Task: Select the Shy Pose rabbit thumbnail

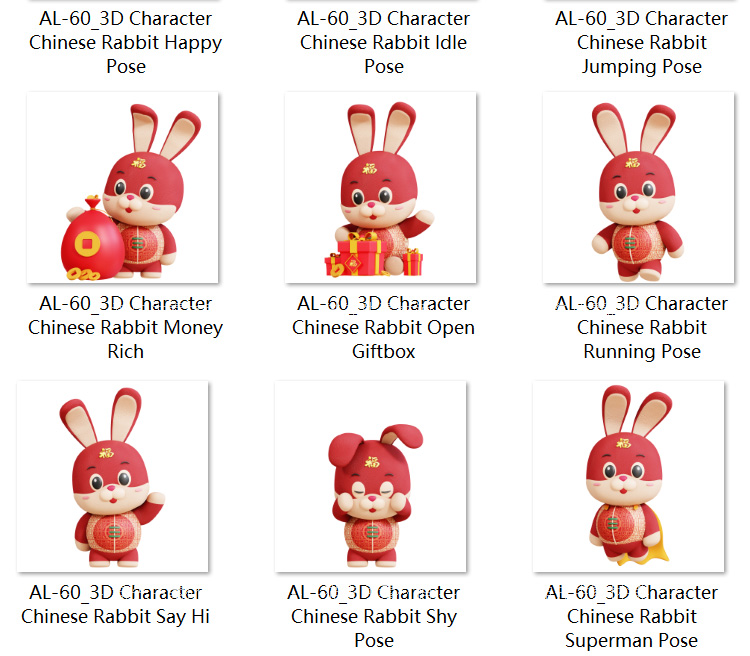Action: pyautogui.click(x=371, y=477)
